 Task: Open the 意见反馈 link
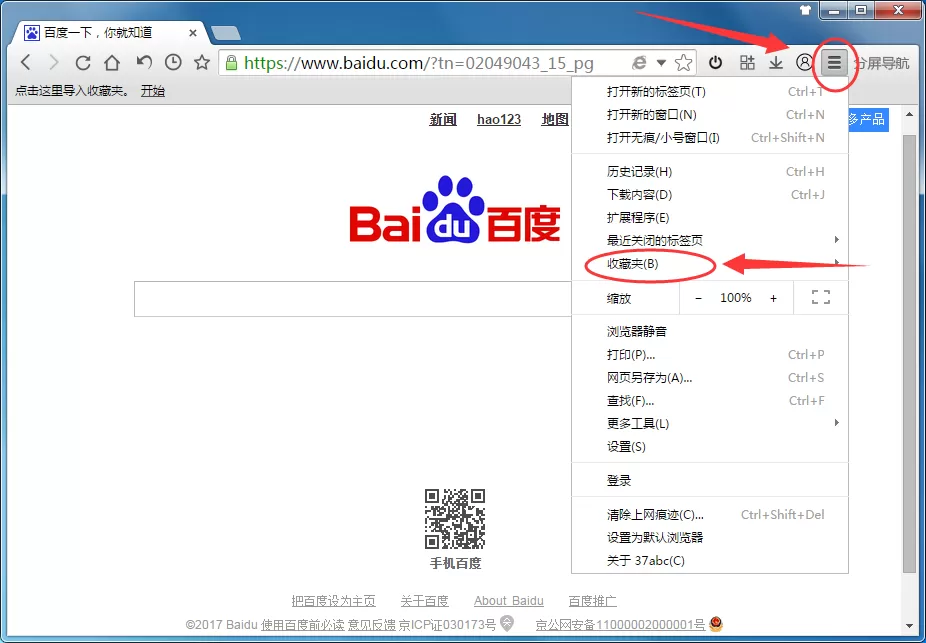click(x=372, y=625)
